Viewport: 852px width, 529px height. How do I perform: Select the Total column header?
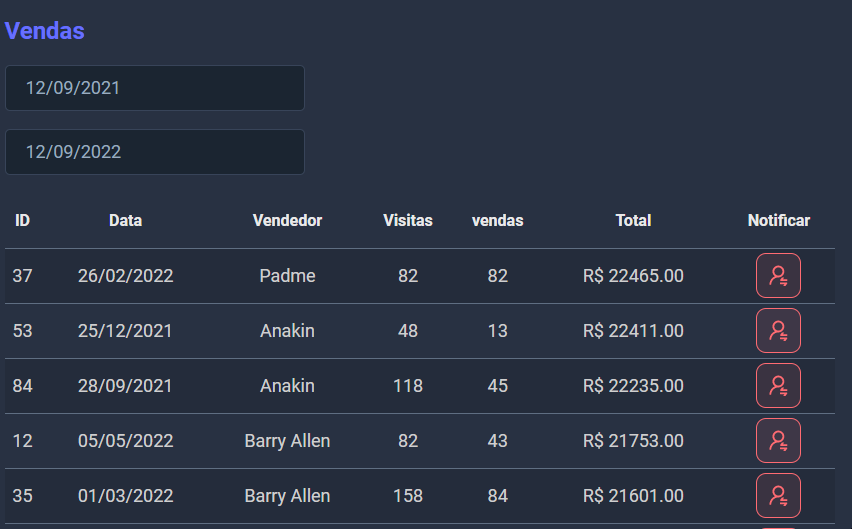click(634, 221)
